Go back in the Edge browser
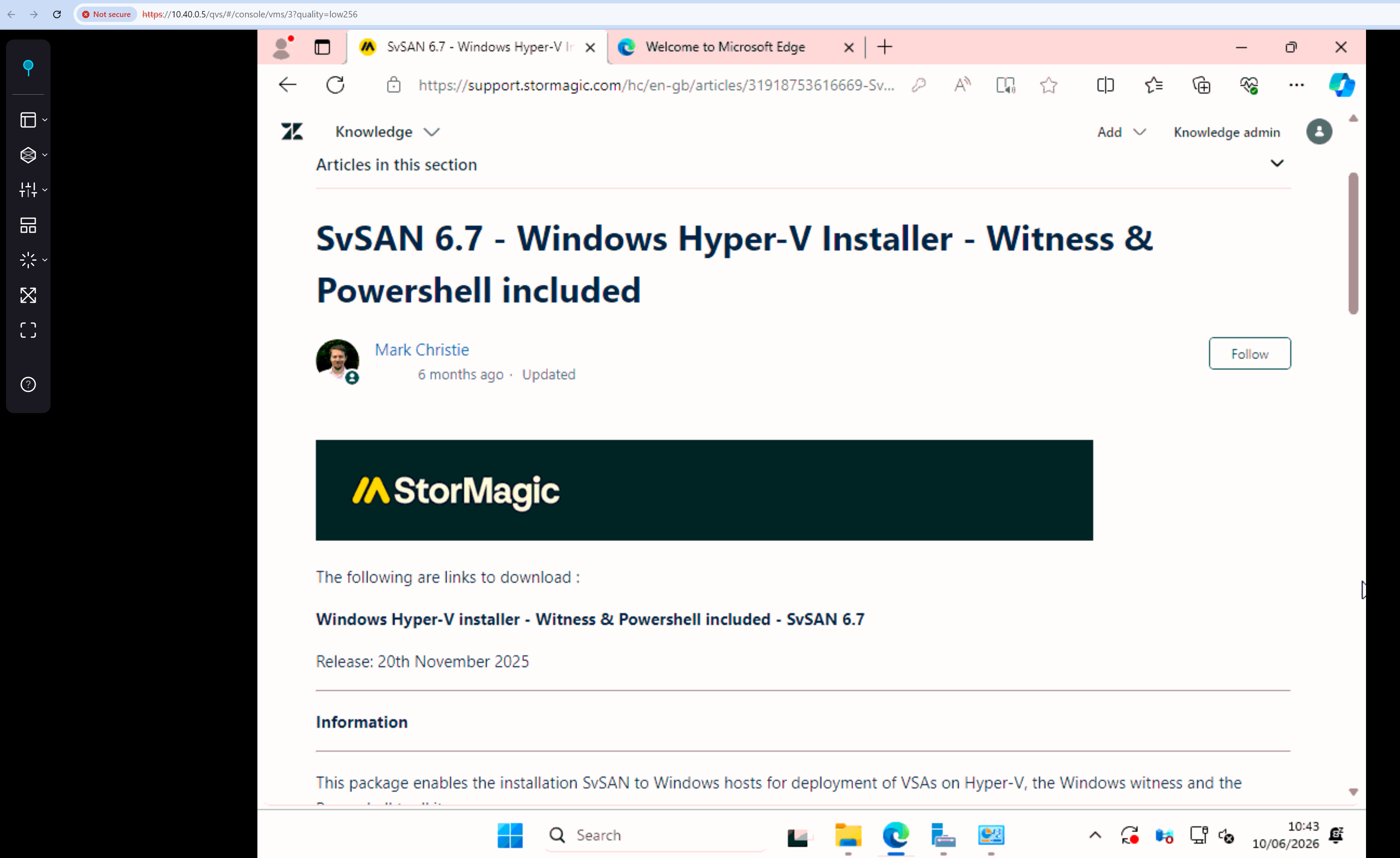The height and width of the screenshot is (858, 1400). click(288, 85)
